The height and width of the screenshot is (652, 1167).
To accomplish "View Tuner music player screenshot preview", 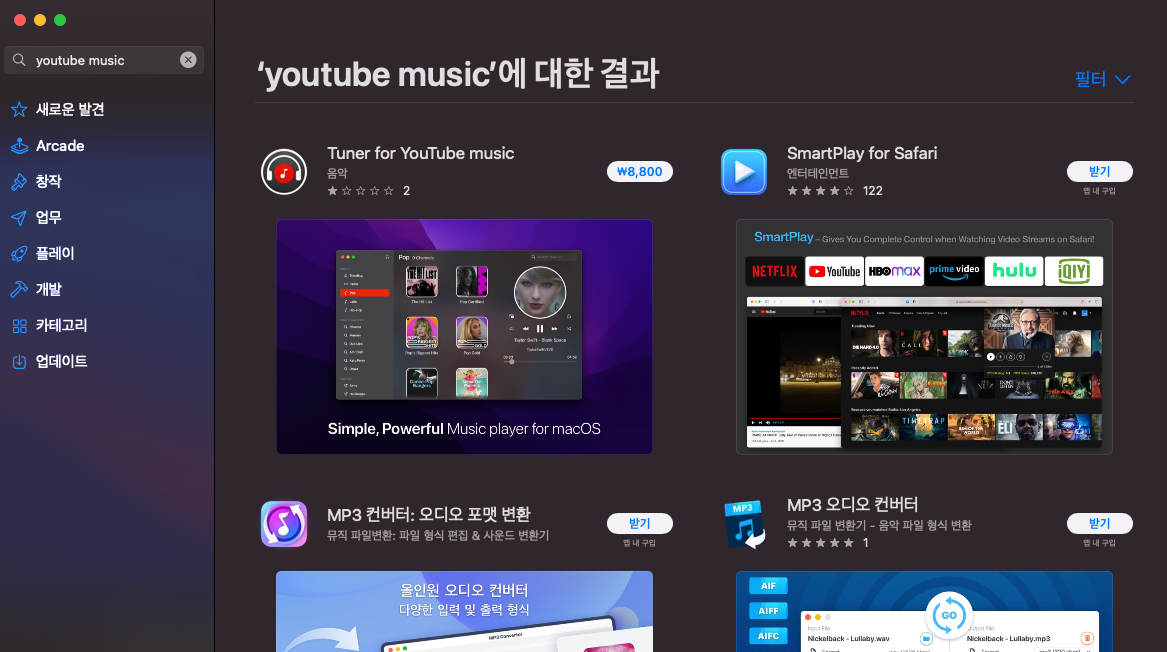I will tap(464, 336).
